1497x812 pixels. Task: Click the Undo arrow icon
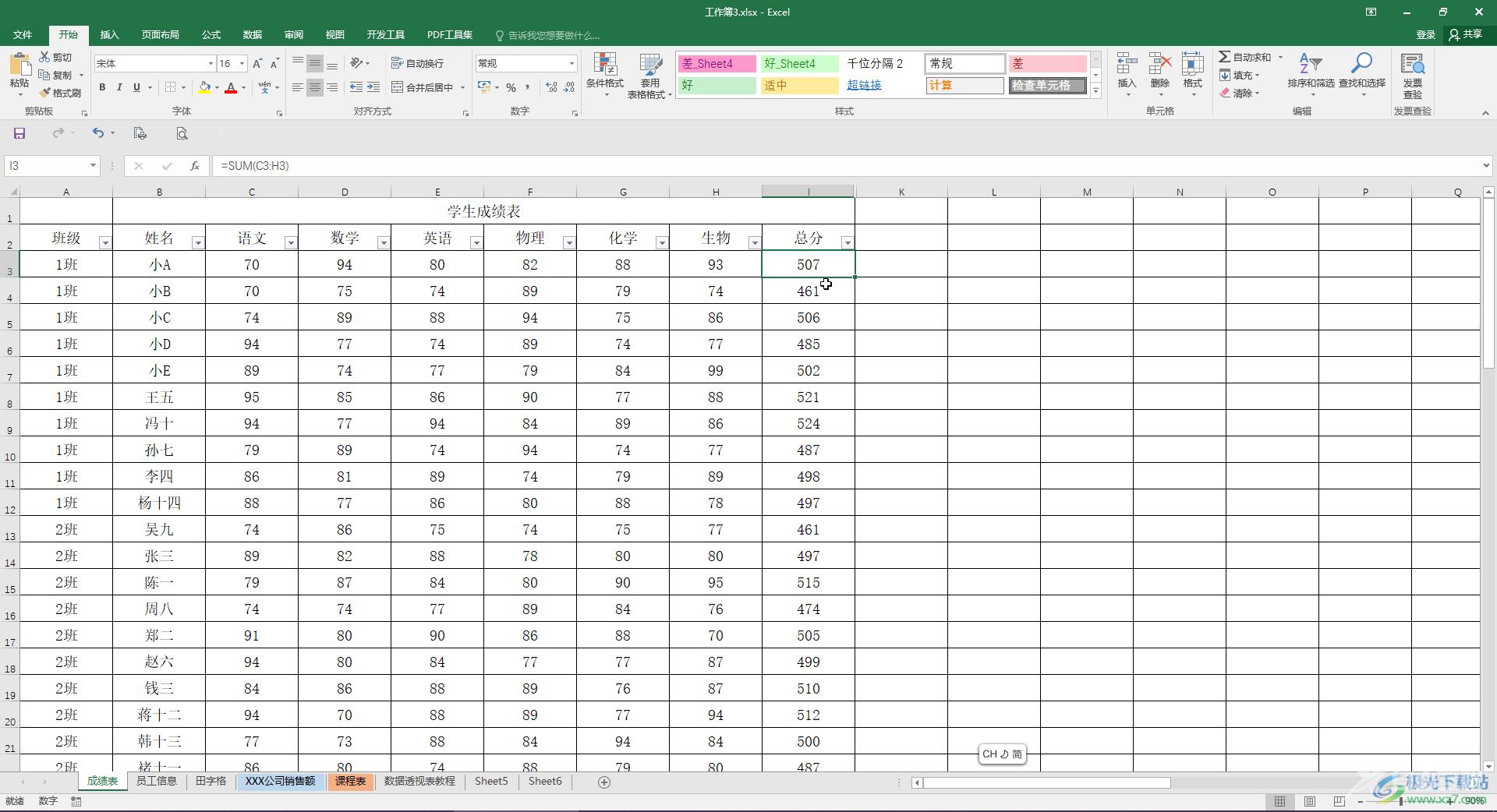97,133
